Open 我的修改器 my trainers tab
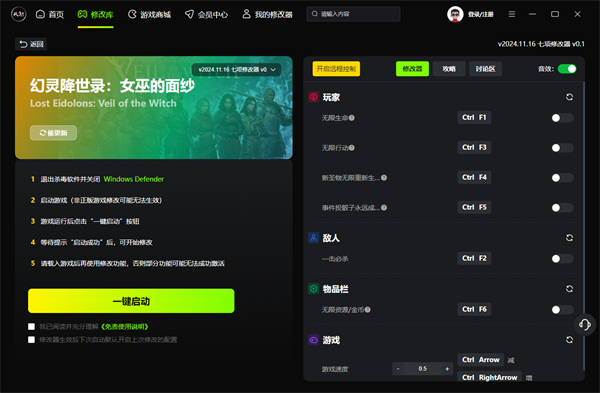 [x=267, y=15]
